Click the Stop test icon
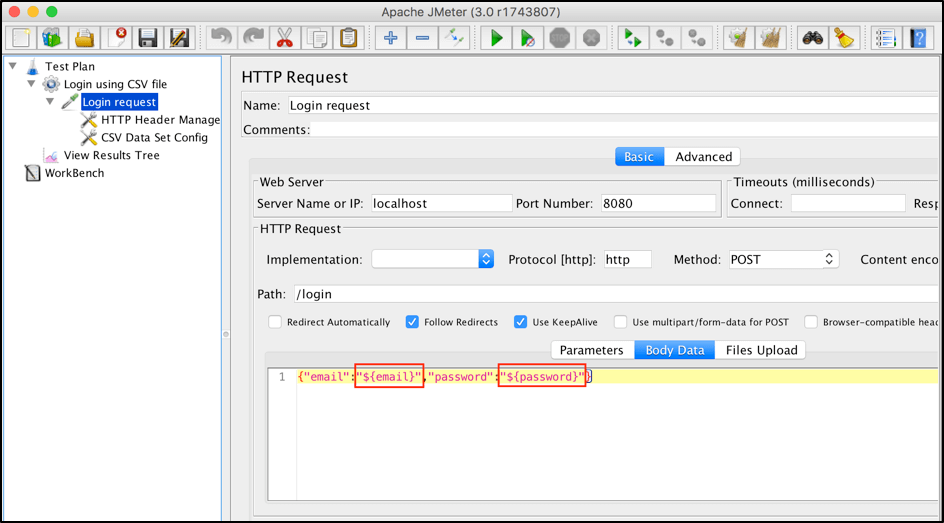This screenshot has height=523, width=944. 560,38
